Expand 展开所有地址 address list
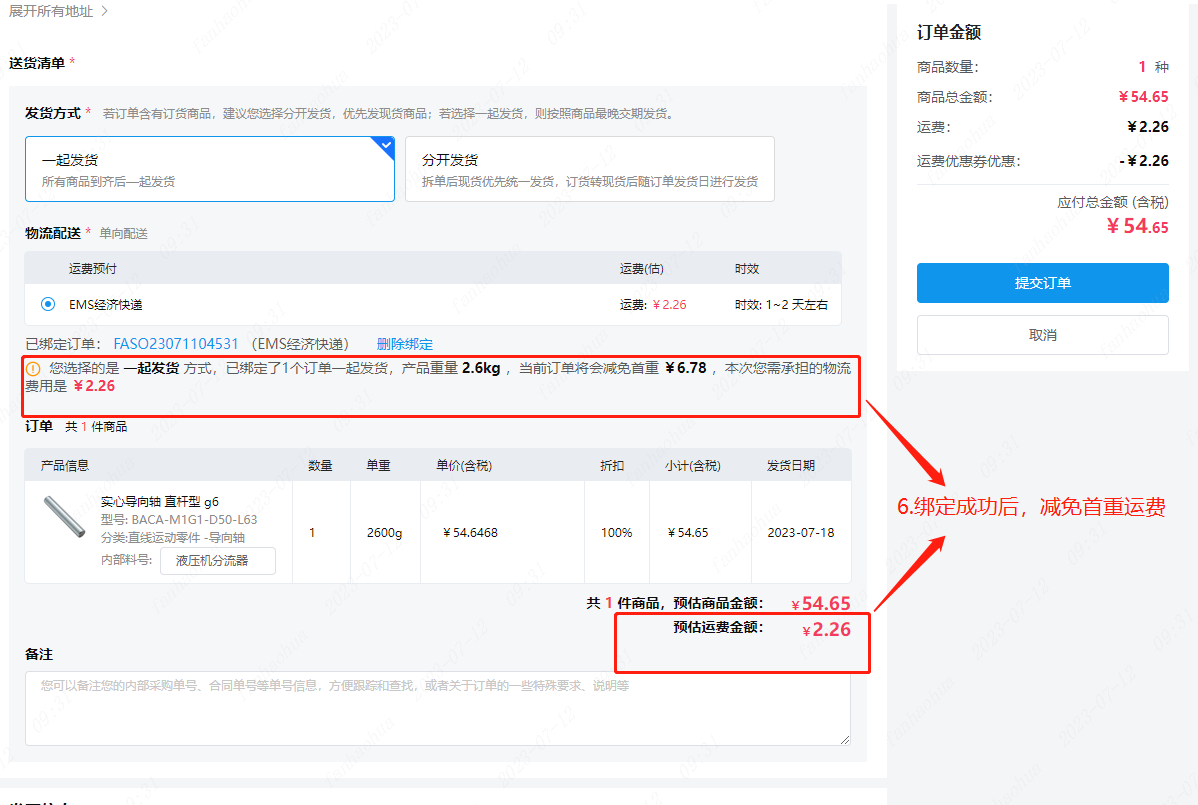The image size is (1198, 805). pos(58,11)
